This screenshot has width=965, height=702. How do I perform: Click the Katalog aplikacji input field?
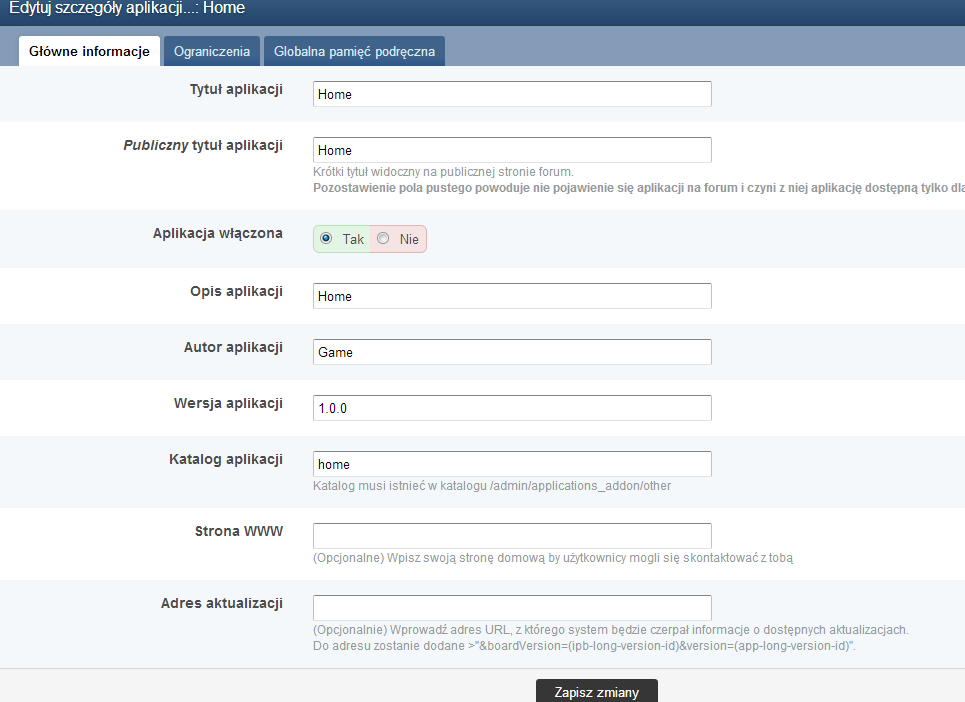coord(511,464)
